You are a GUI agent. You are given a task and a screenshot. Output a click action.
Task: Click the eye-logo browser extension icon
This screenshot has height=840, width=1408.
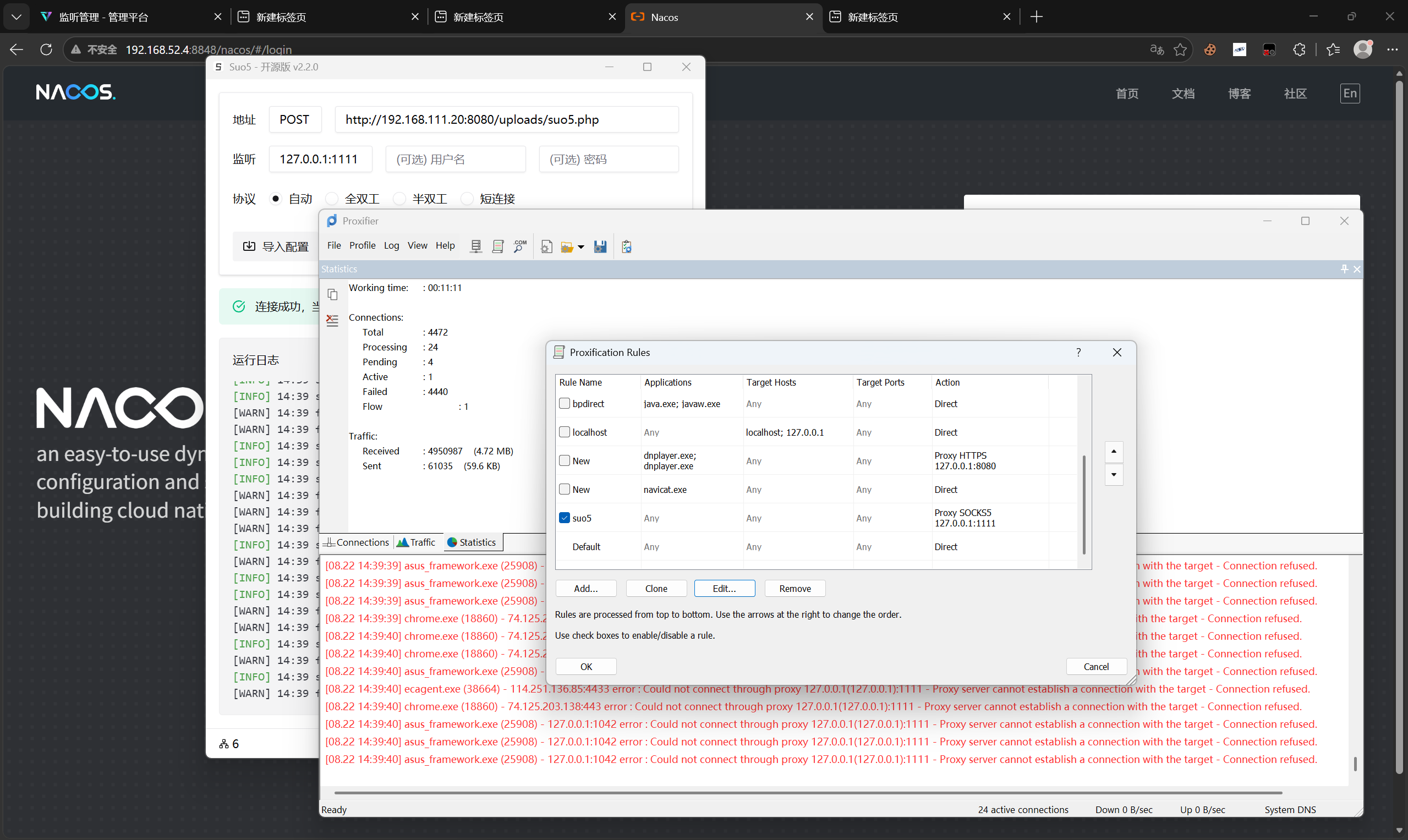point(1240,50)
